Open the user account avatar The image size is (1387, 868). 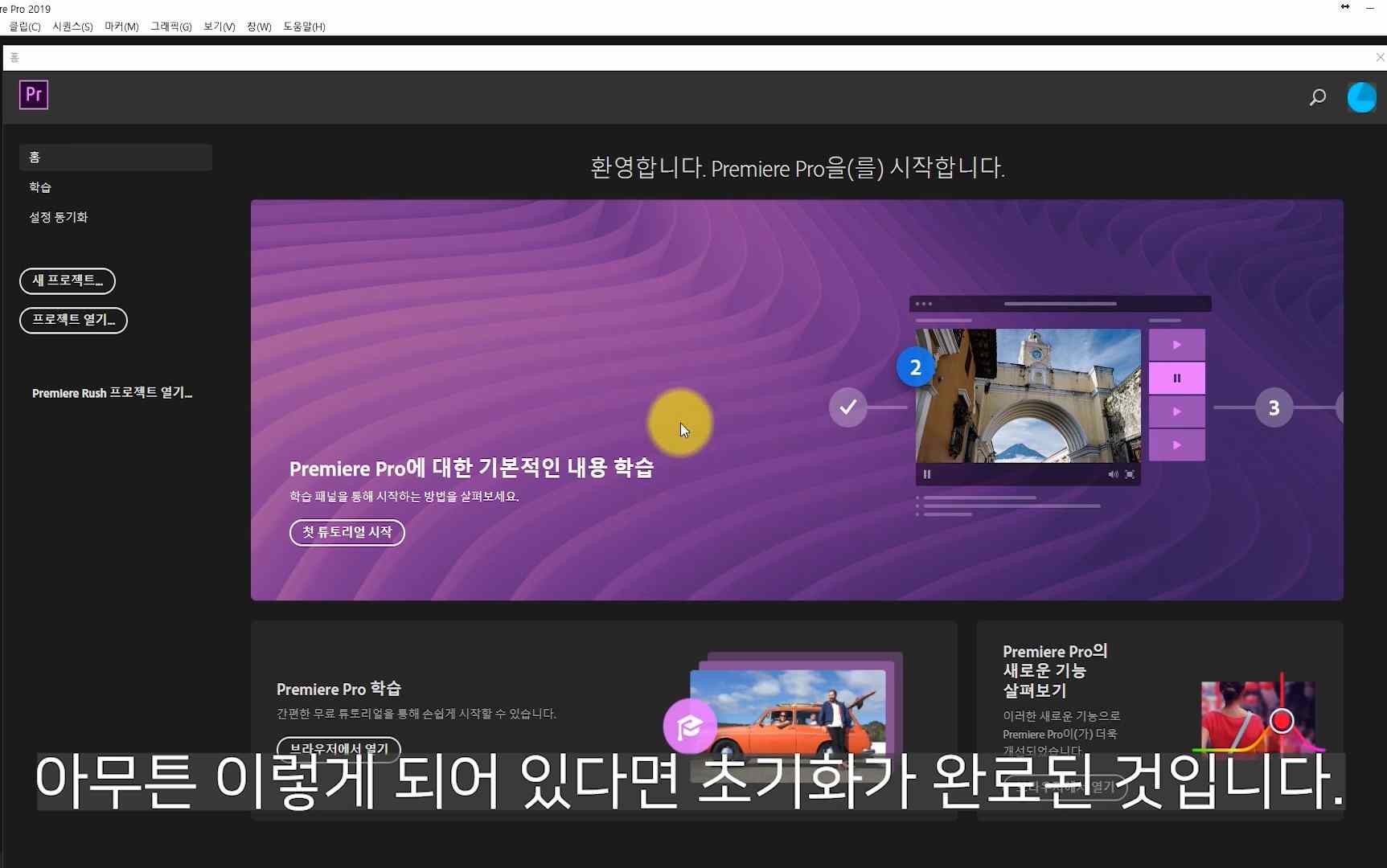point(1361,98)
